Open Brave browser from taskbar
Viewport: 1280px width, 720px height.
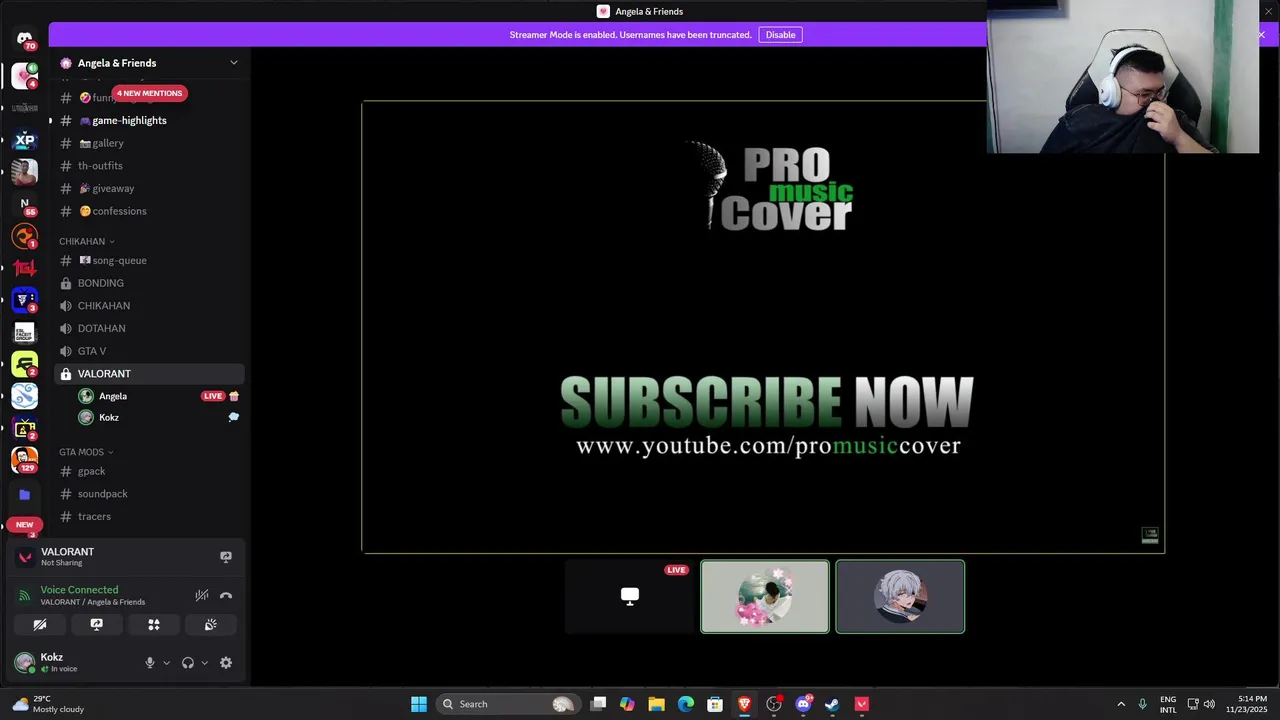(744, 704)
